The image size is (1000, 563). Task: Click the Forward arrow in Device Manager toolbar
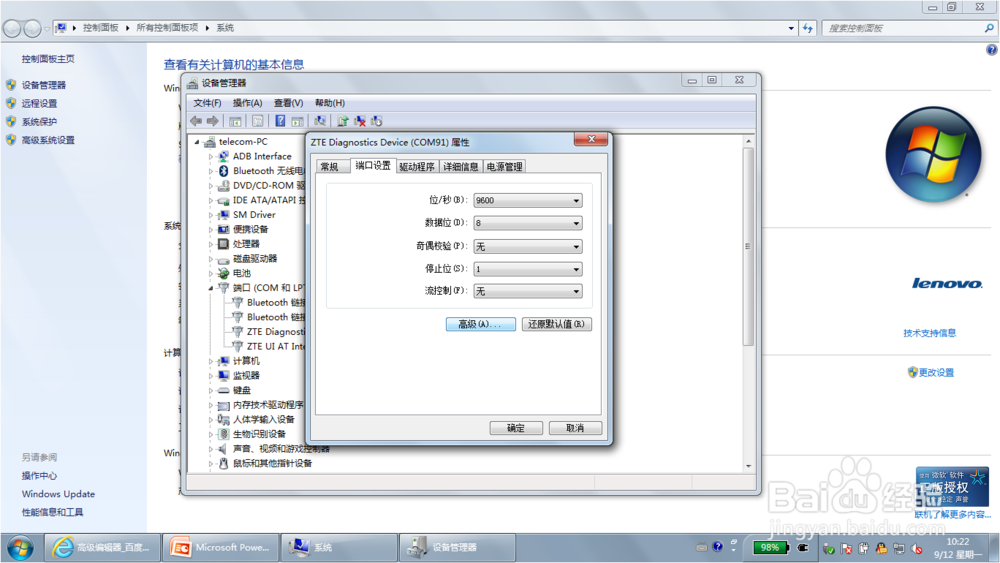212,121
